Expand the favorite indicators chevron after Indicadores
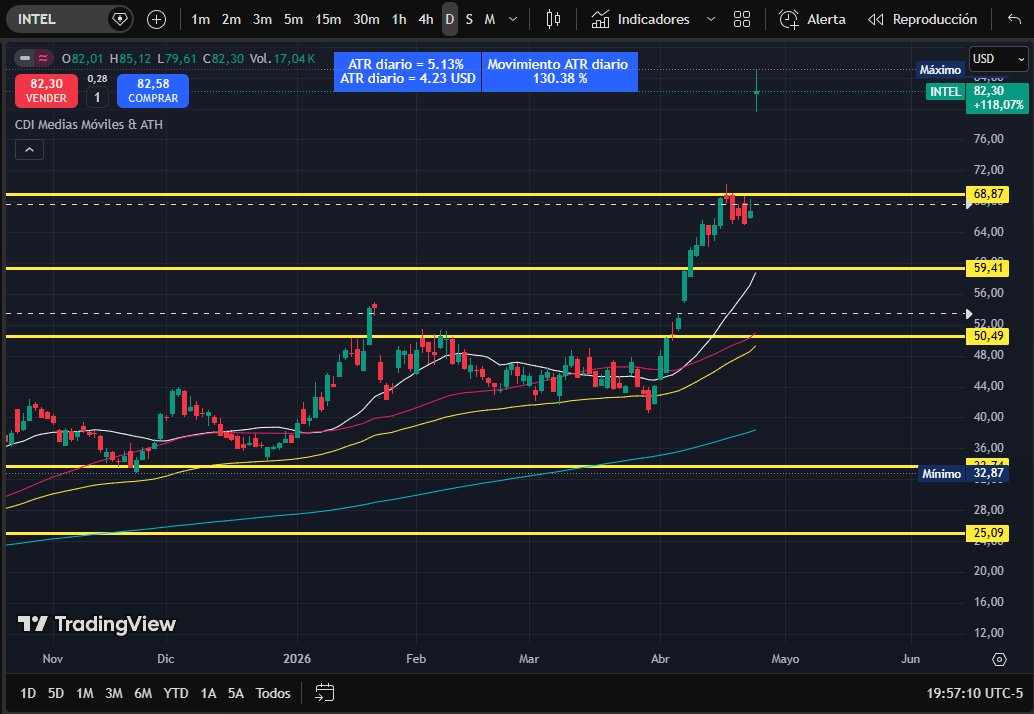Screen dimensions: 1034x714 [x=711, y=20]
